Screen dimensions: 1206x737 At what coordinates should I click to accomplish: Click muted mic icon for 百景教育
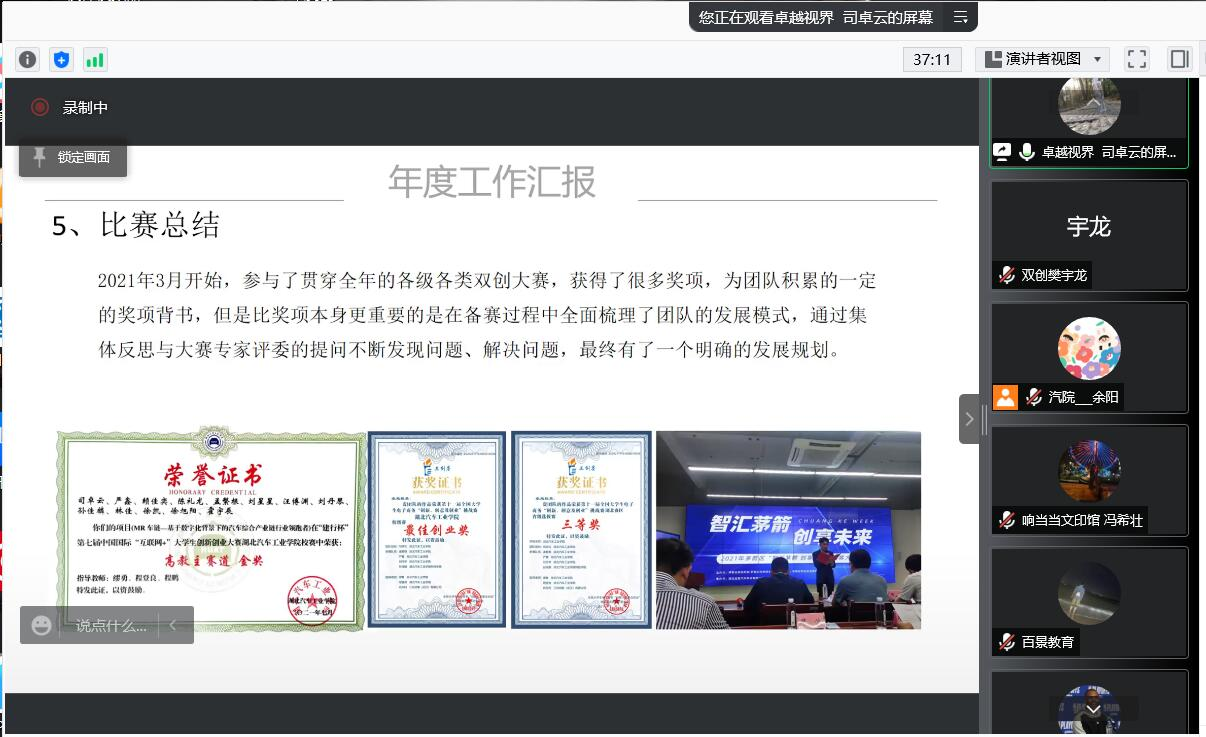pos(1006,642)
